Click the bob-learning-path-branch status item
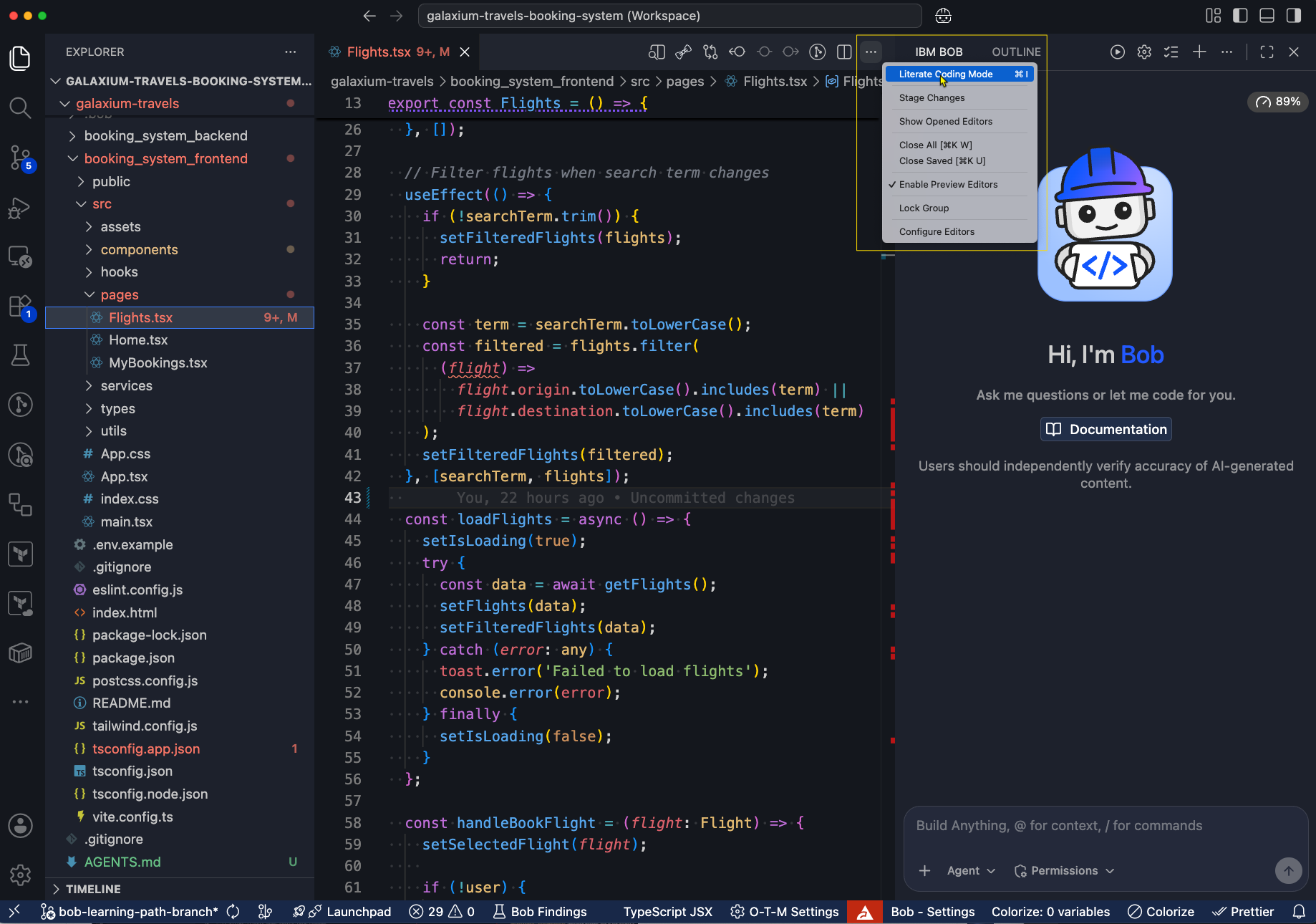 (130, 912)
